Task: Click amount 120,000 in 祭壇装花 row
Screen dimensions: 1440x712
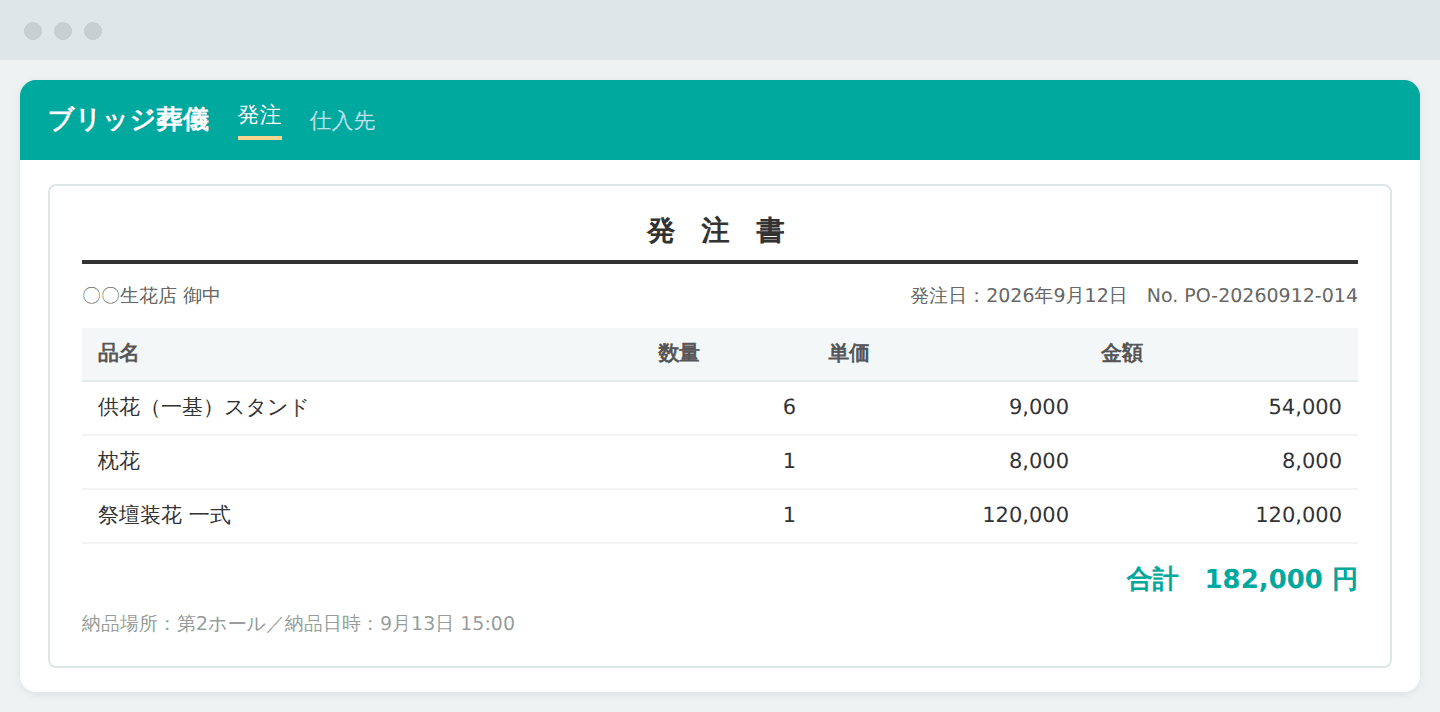Action: (x=1299, y=515)
